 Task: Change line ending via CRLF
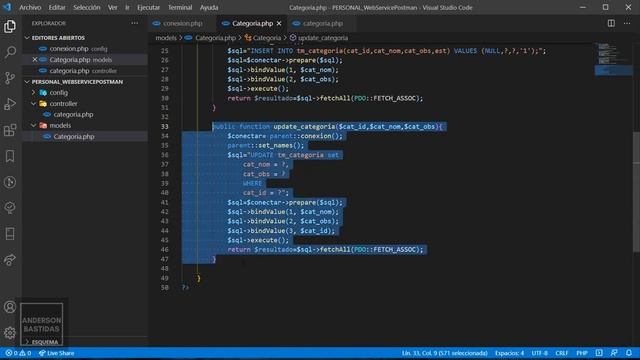[x=562, y=353]
